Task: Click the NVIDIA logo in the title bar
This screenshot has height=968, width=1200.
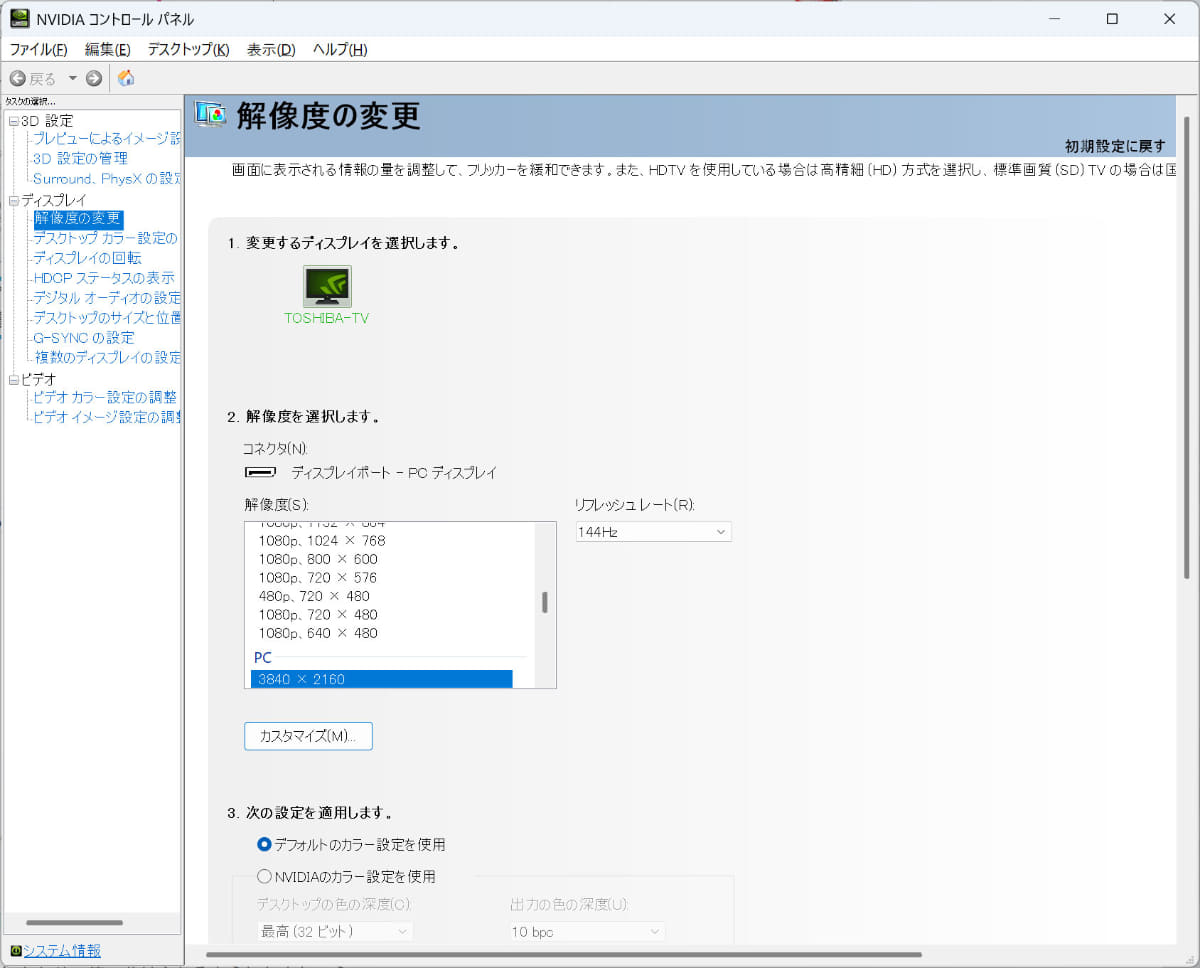Action: tap(20, 18)
